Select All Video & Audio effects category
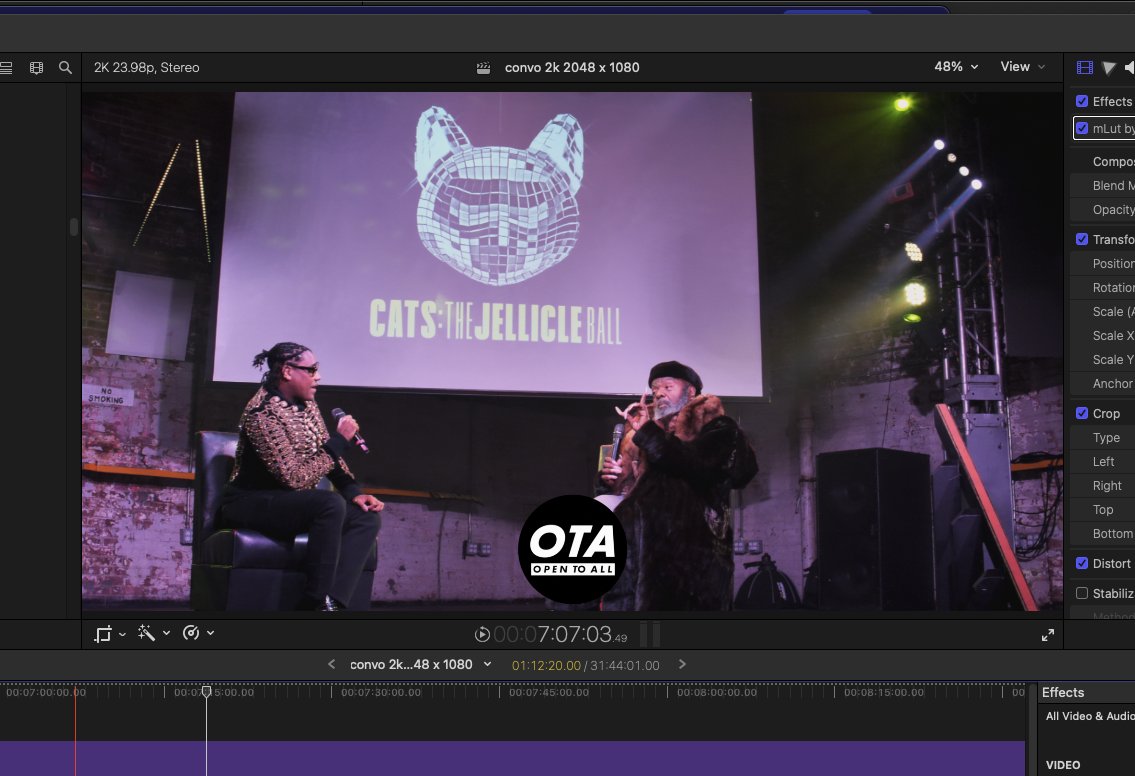The image size is (1135, 776). click(1090, 716)
